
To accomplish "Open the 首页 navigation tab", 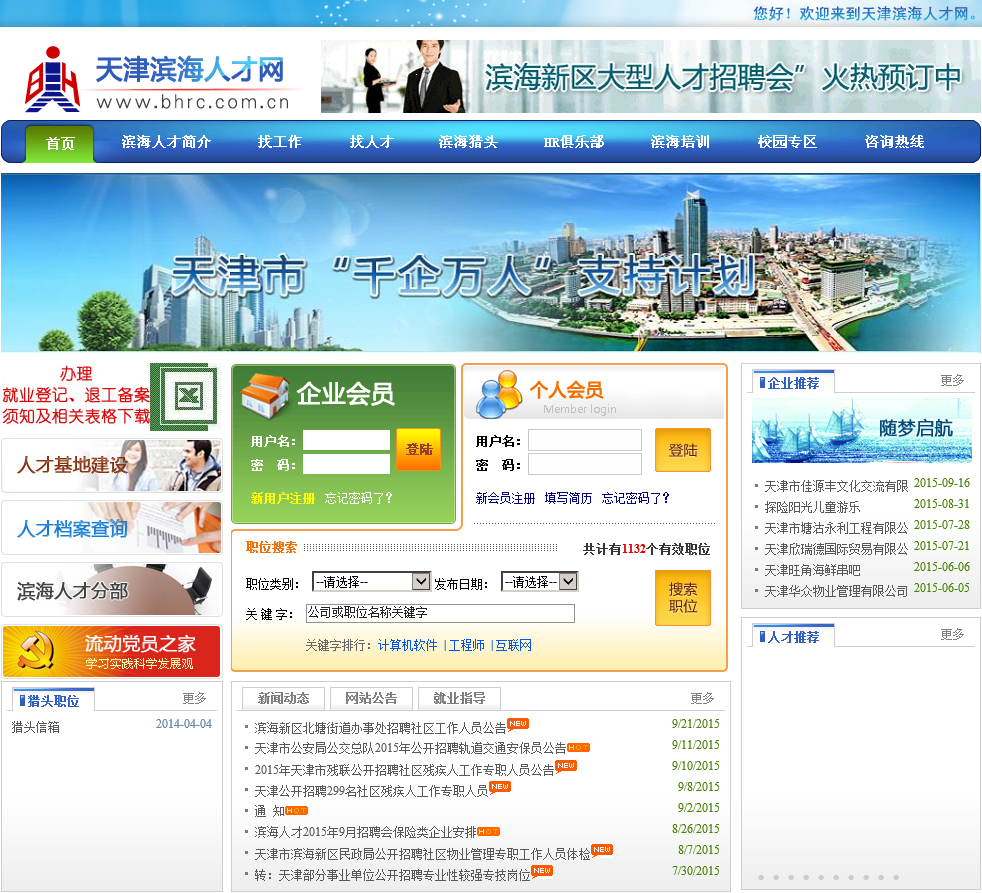I will (x=59, y=143).
